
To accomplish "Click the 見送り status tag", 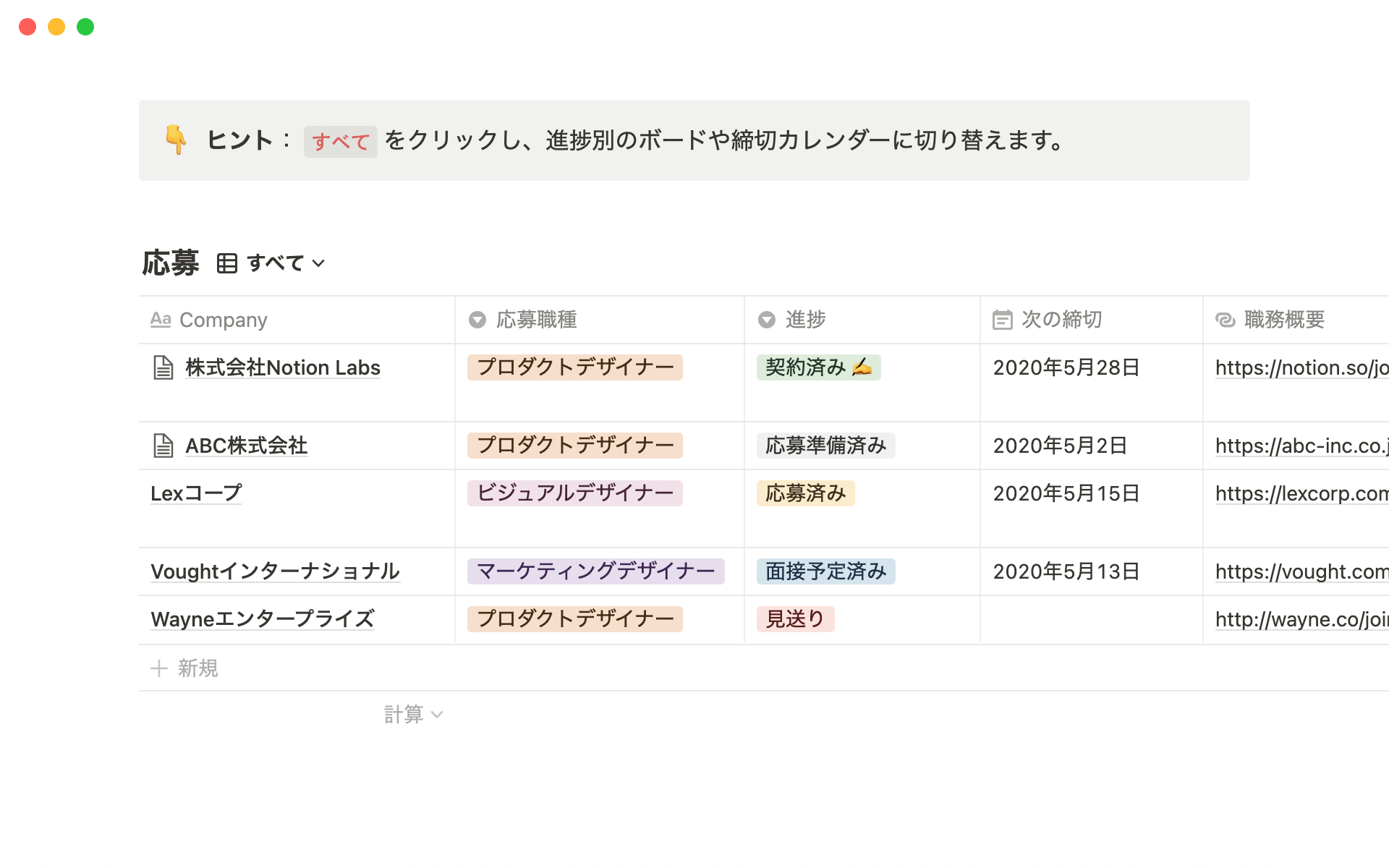I will (795, 619).
